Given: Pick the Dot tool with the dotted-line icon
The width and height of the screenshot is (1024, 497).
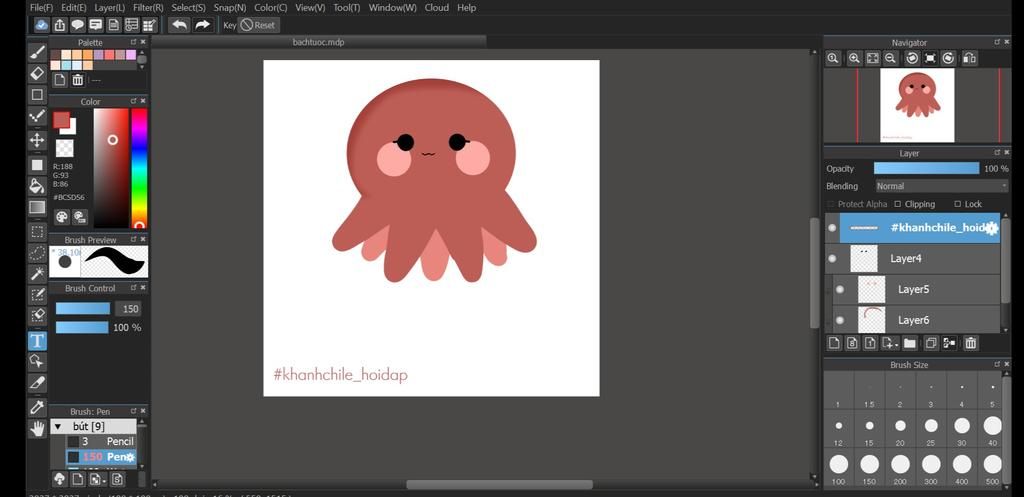Looking at the screenshot, I should (x=37, y=117).
